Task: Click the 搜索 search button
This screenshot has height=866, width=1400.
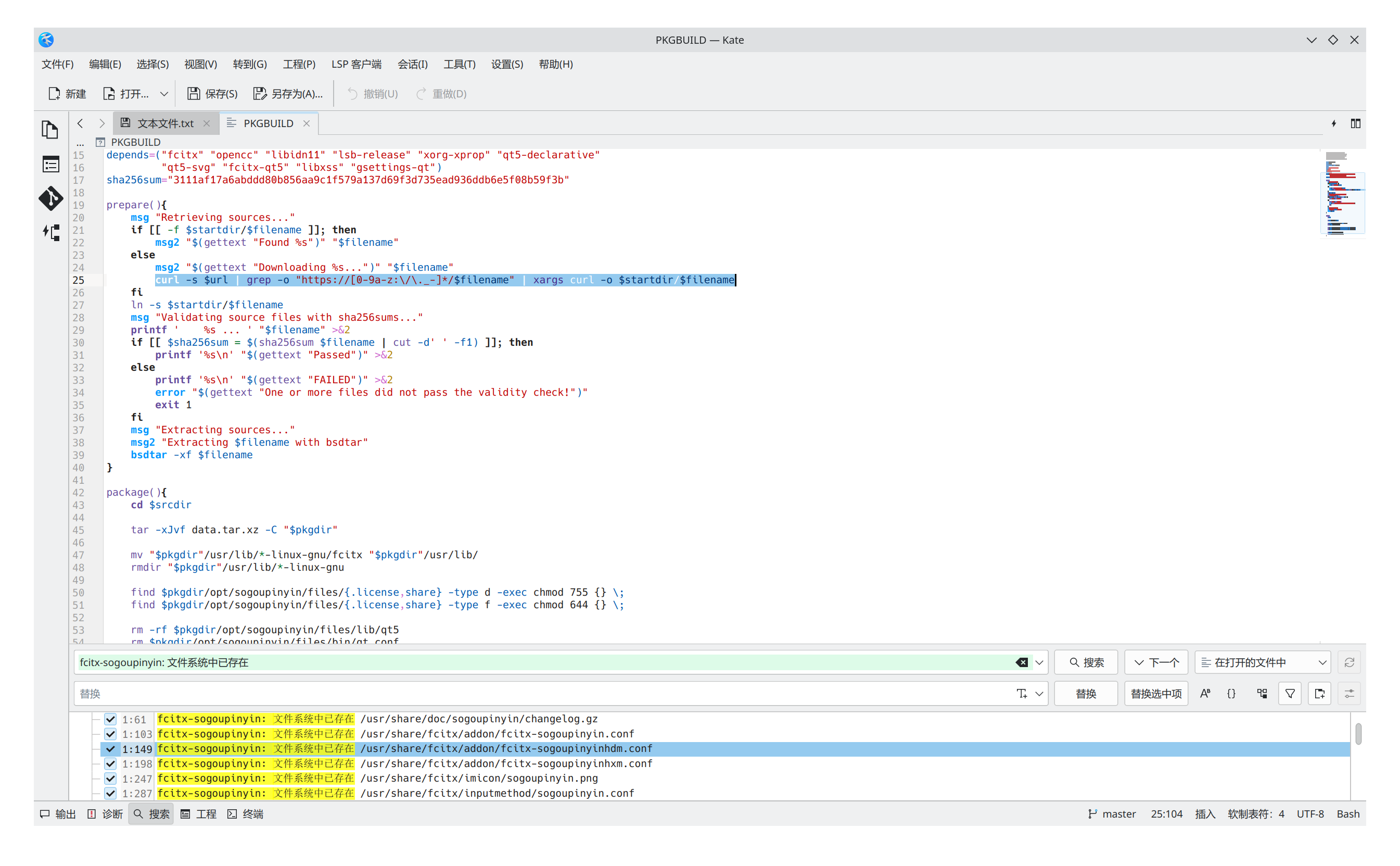Action: coord(1086,663)
